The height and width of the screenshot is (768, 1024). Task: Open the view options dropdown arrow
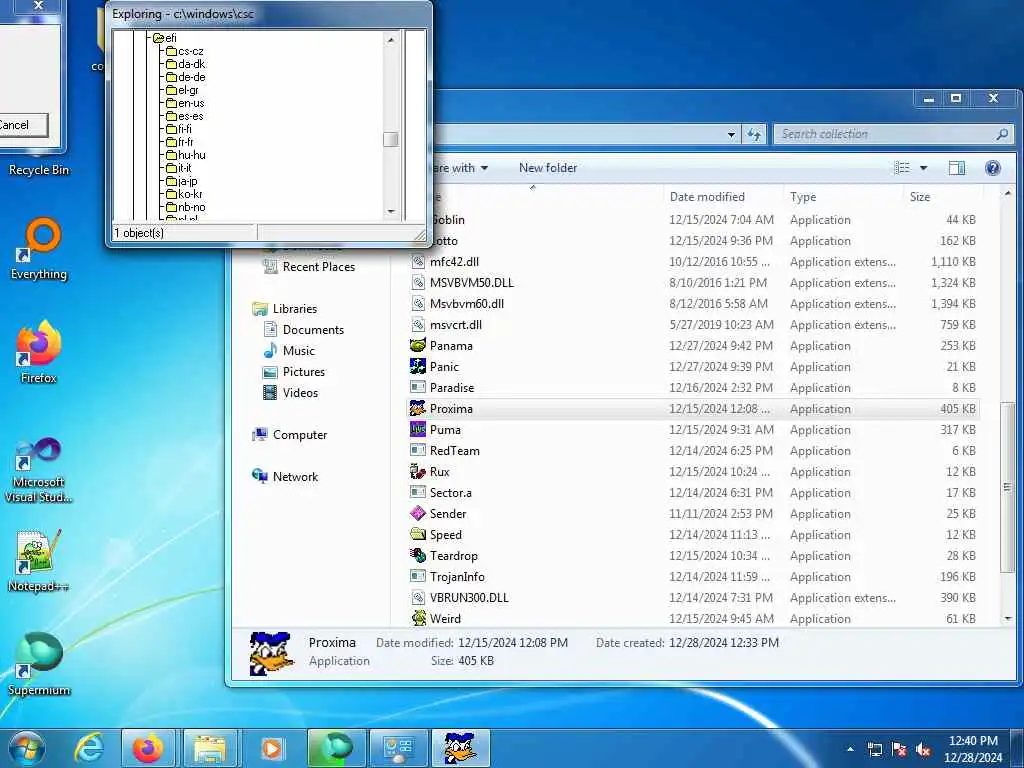[x=923, y=168]
